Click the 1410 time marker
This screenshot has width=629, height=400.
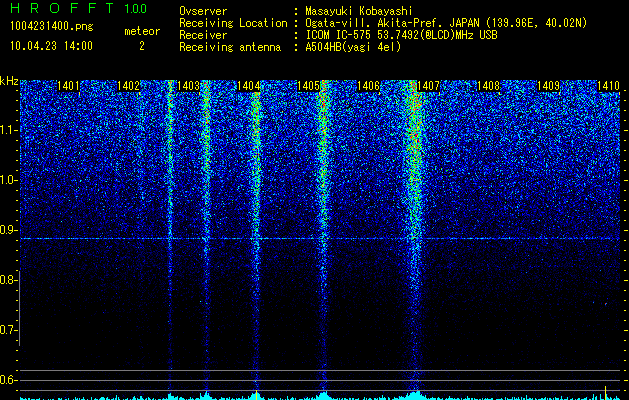click(x=609, y=86)
